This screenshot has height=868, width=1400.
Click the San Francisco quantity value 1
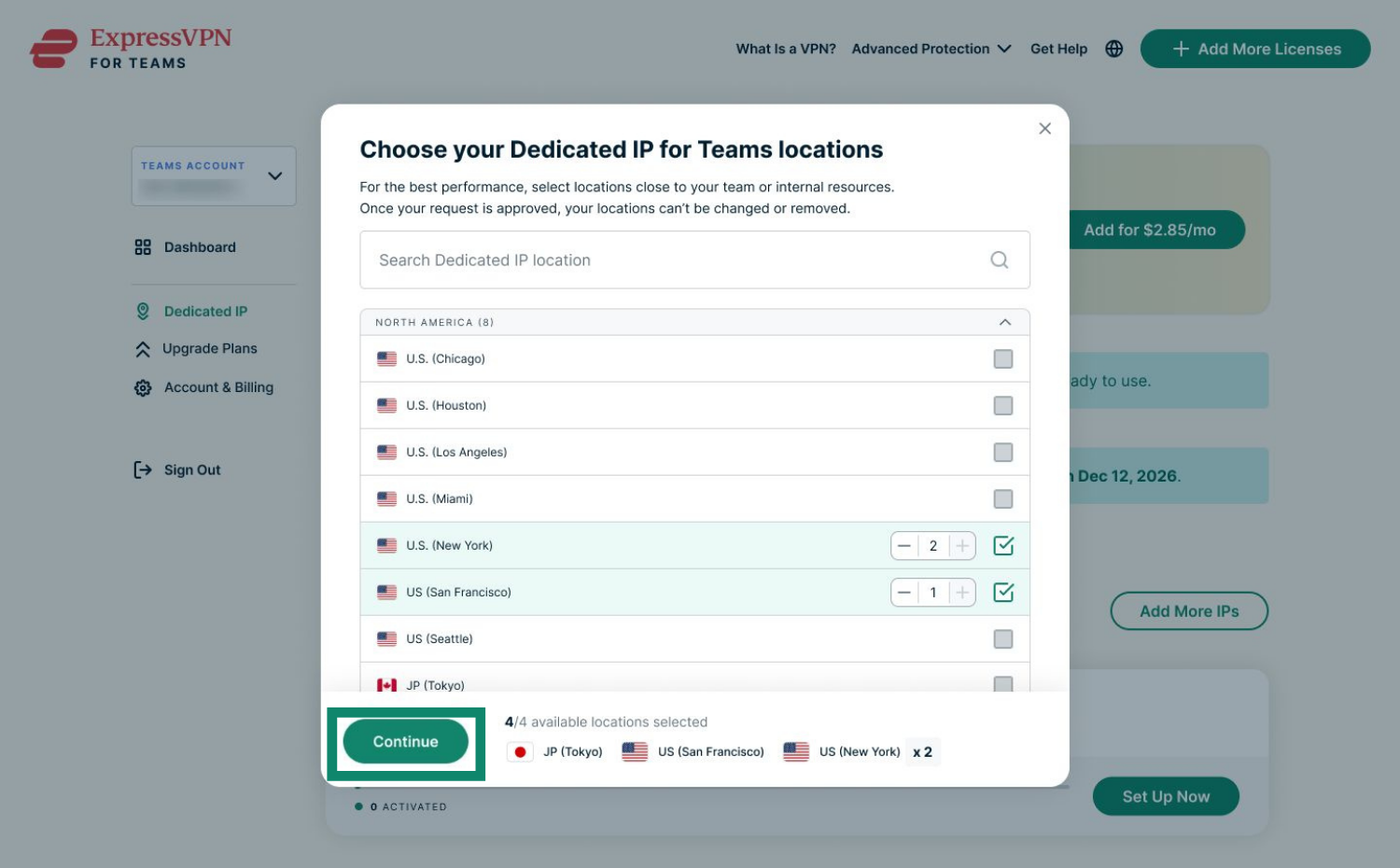point(933,593)
